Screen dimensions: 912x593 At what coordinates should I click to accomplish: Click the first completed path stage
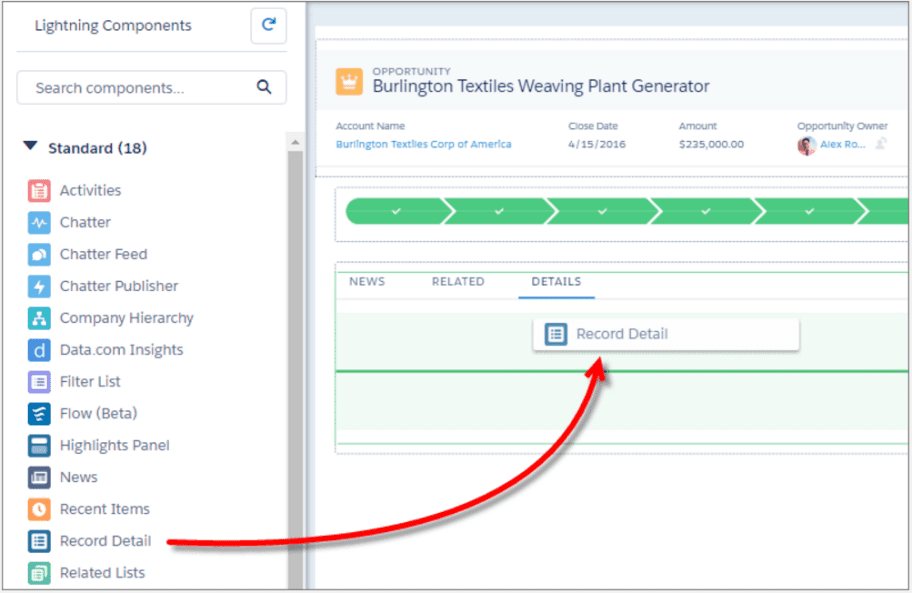click(396, 212)
